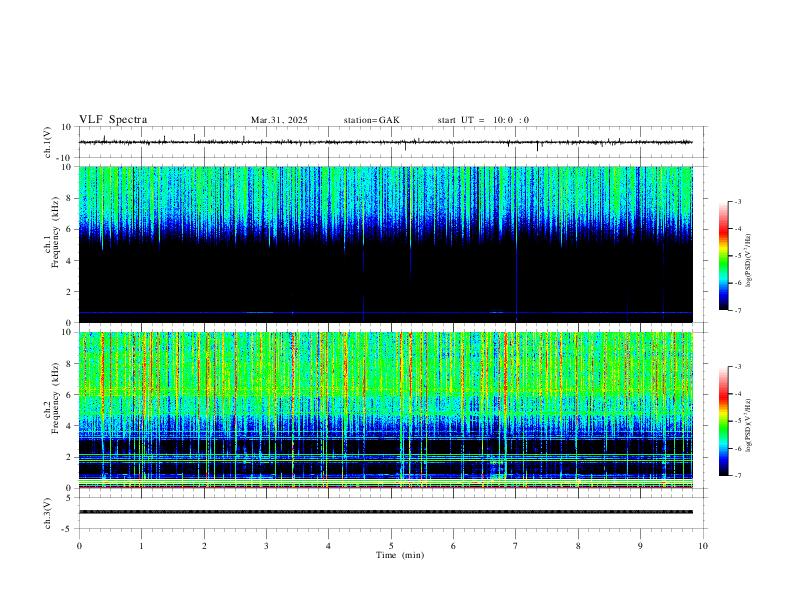
Task: Click the '-3' label on ch.1 colorbar
Action: tap(737, 201)
